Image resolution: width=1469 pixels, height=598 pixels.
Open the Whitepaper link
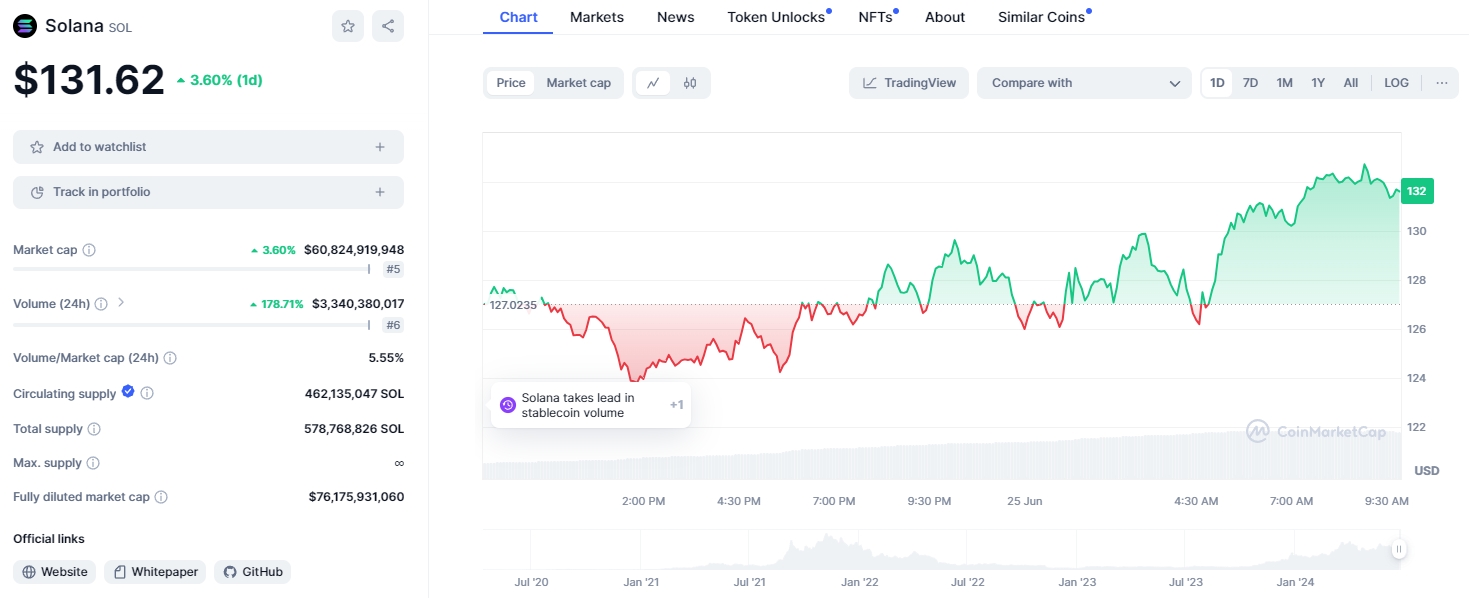(x=155, y=572)
